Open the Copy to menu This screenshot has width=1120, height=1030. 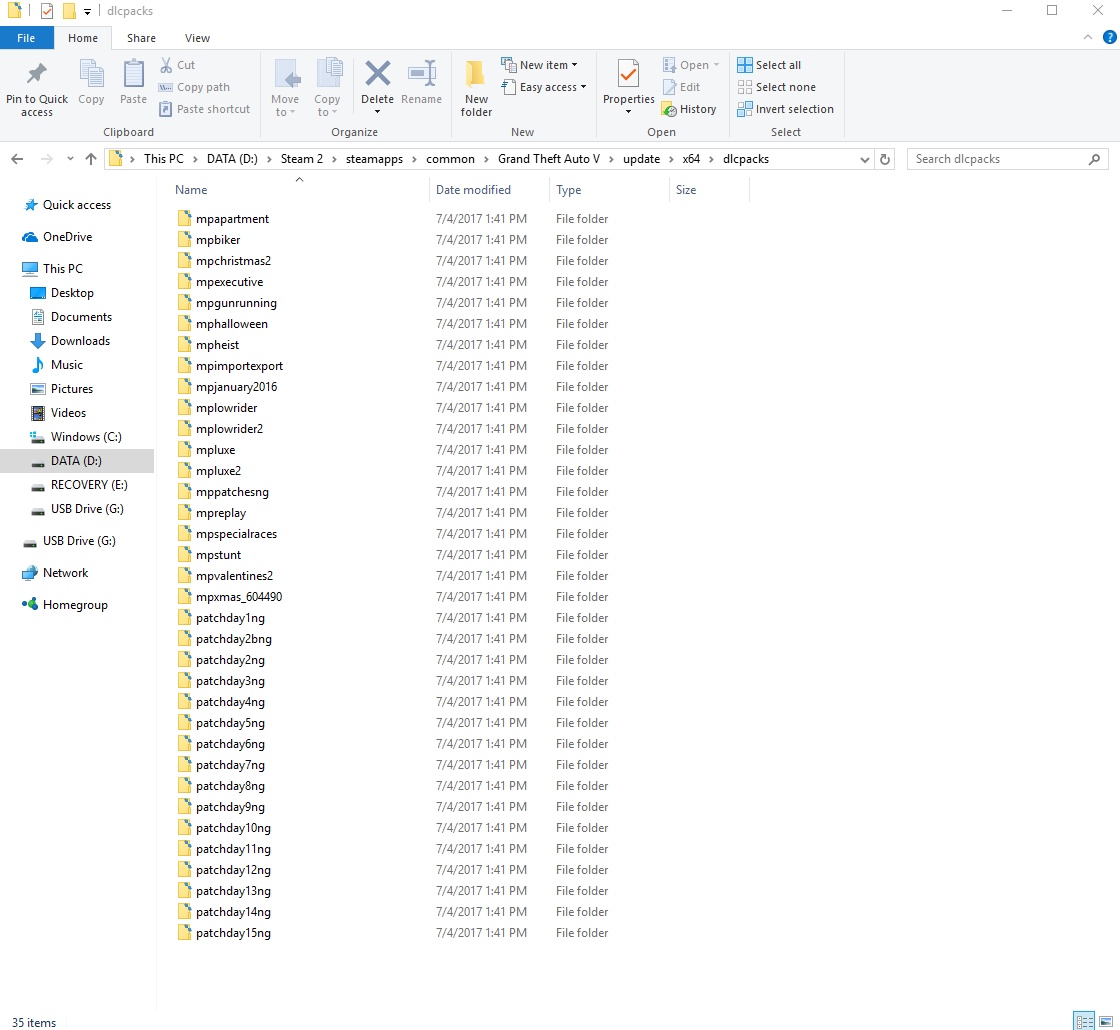pyautogui.click(x=327, y=89)
